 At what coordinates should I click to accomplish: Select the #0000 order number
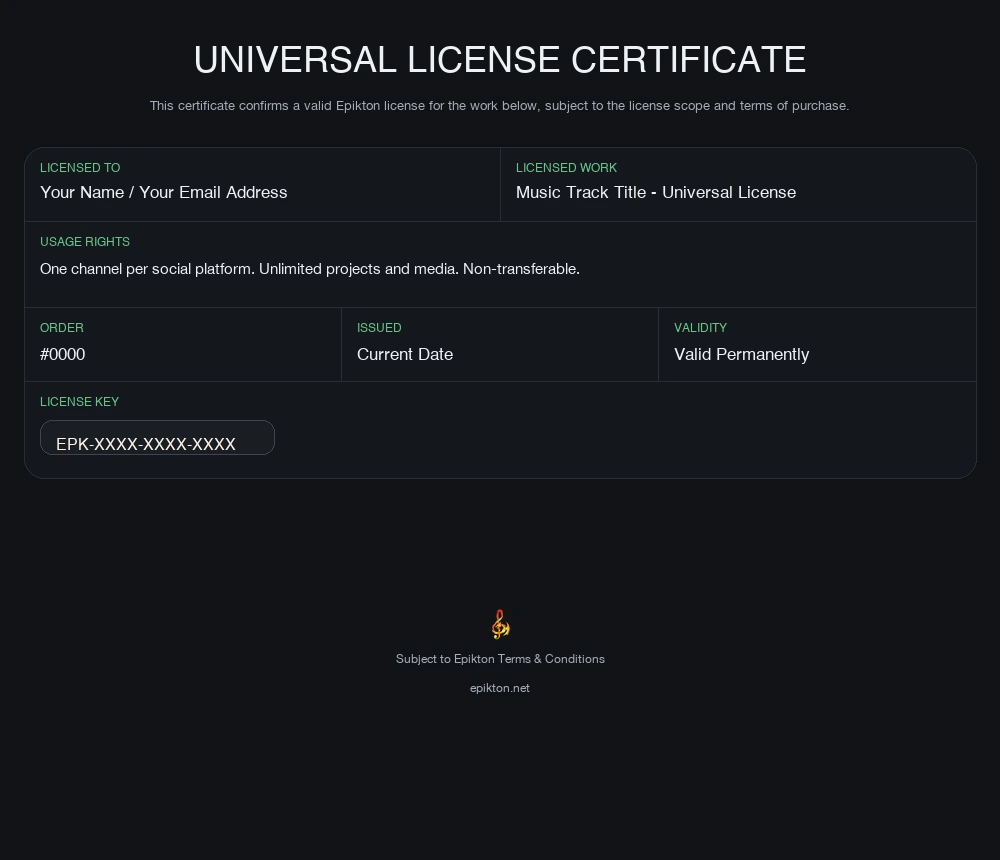(x=62, y=354)
